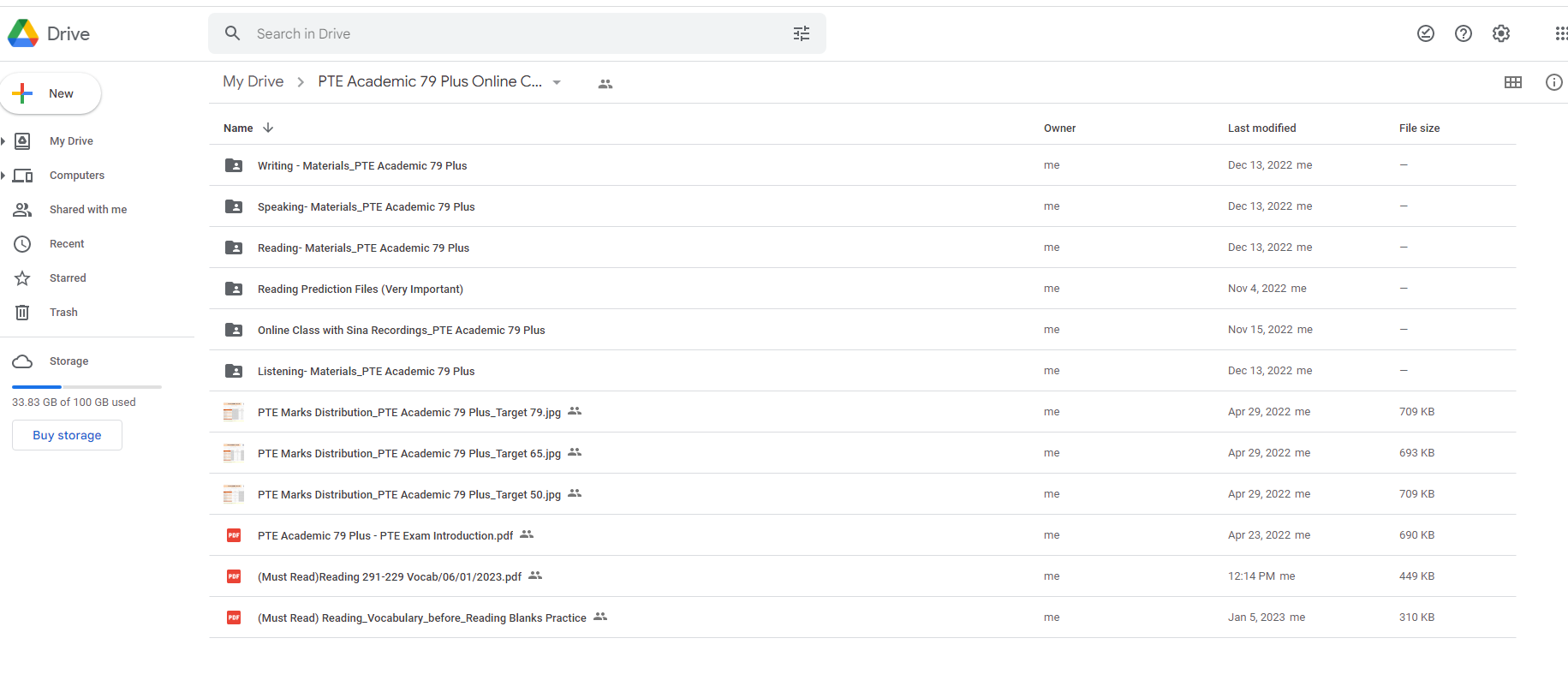
Task: Click shared icon next to Target 79.jpg
Action: tap(575, 411)
